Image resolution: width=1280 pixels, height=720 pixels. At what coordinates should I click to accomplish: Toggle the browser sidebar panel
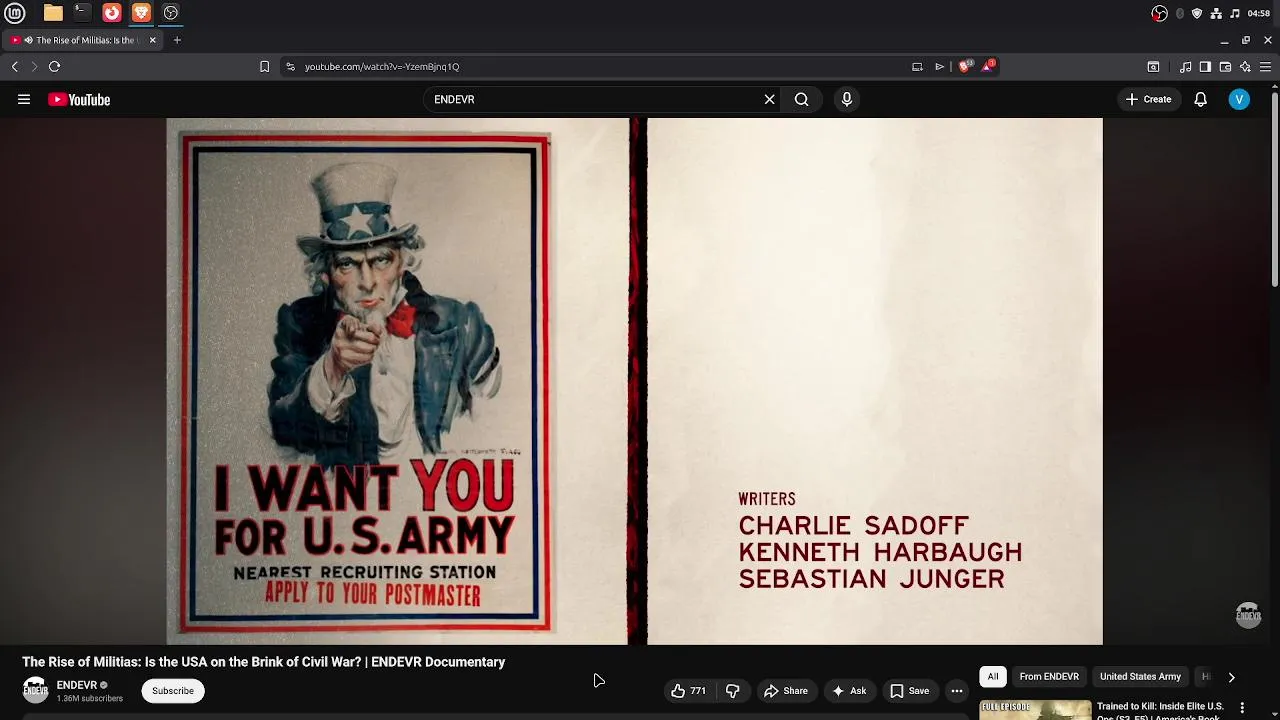1205,67
